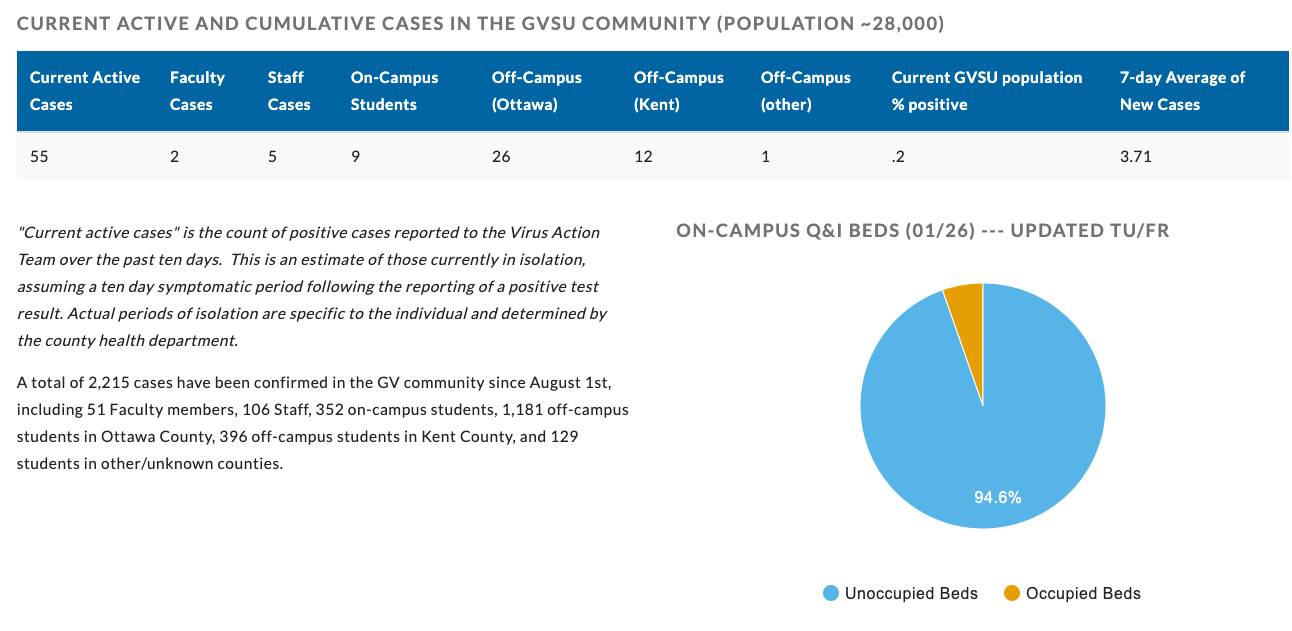Select the On-Campus Students column header
Screen dimensions: 1292x631
tap(394, 90)
